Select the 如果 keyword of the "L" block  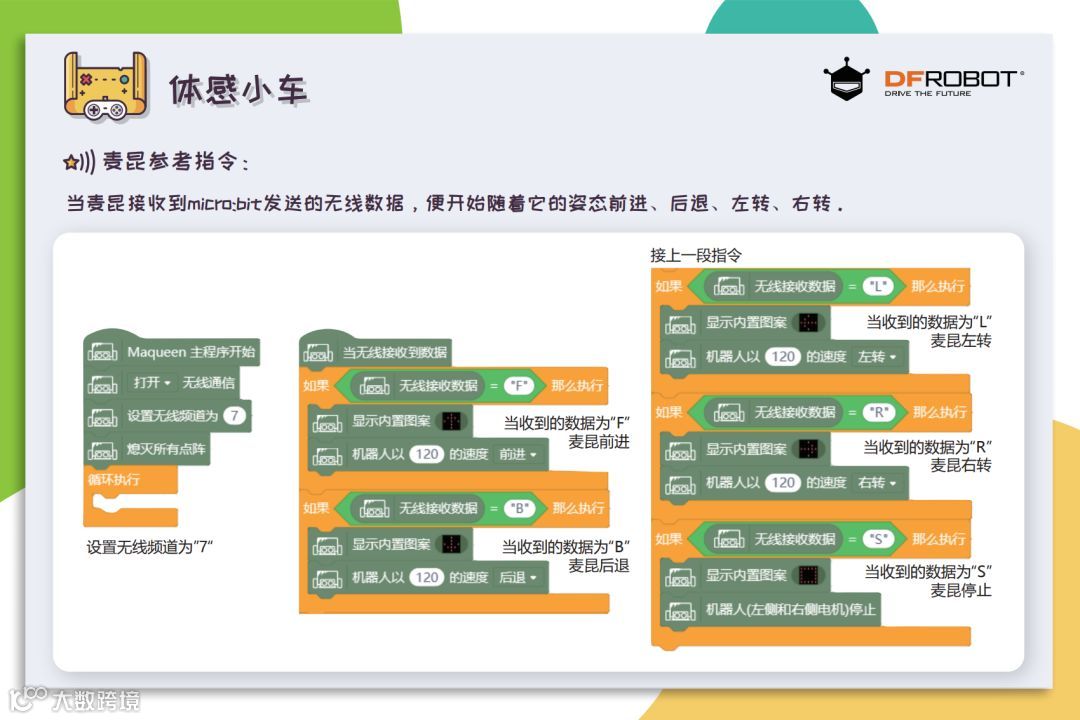[669, 287]
